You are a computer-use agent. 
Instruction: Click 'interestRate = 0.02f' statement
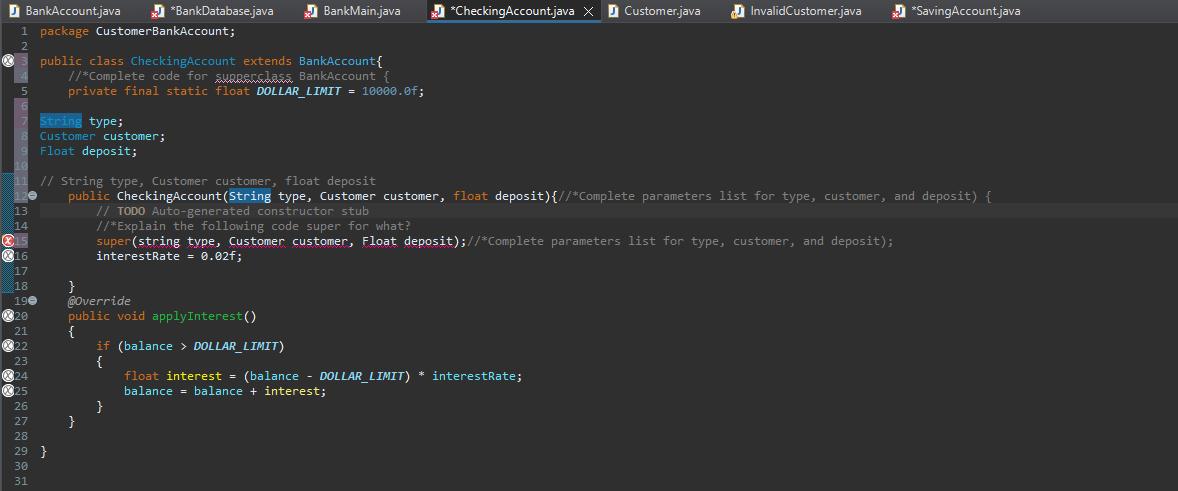pos(170,256)
